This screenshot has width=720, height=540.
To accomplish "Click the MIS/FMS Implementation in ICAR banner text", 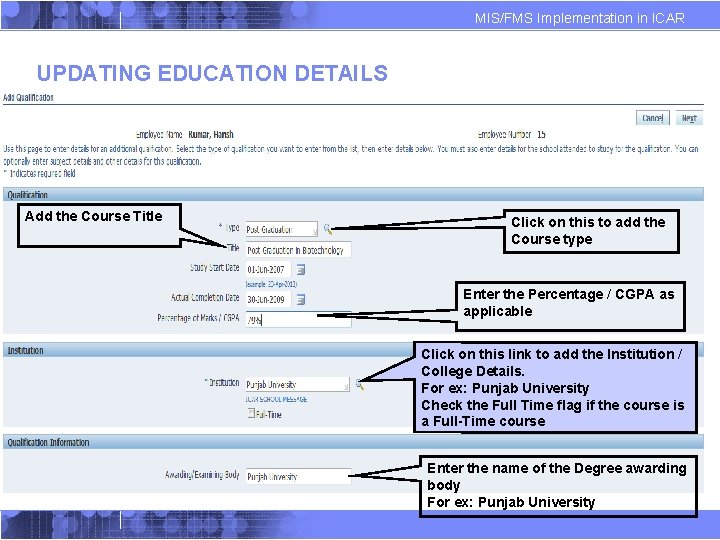I will [579, 18].
